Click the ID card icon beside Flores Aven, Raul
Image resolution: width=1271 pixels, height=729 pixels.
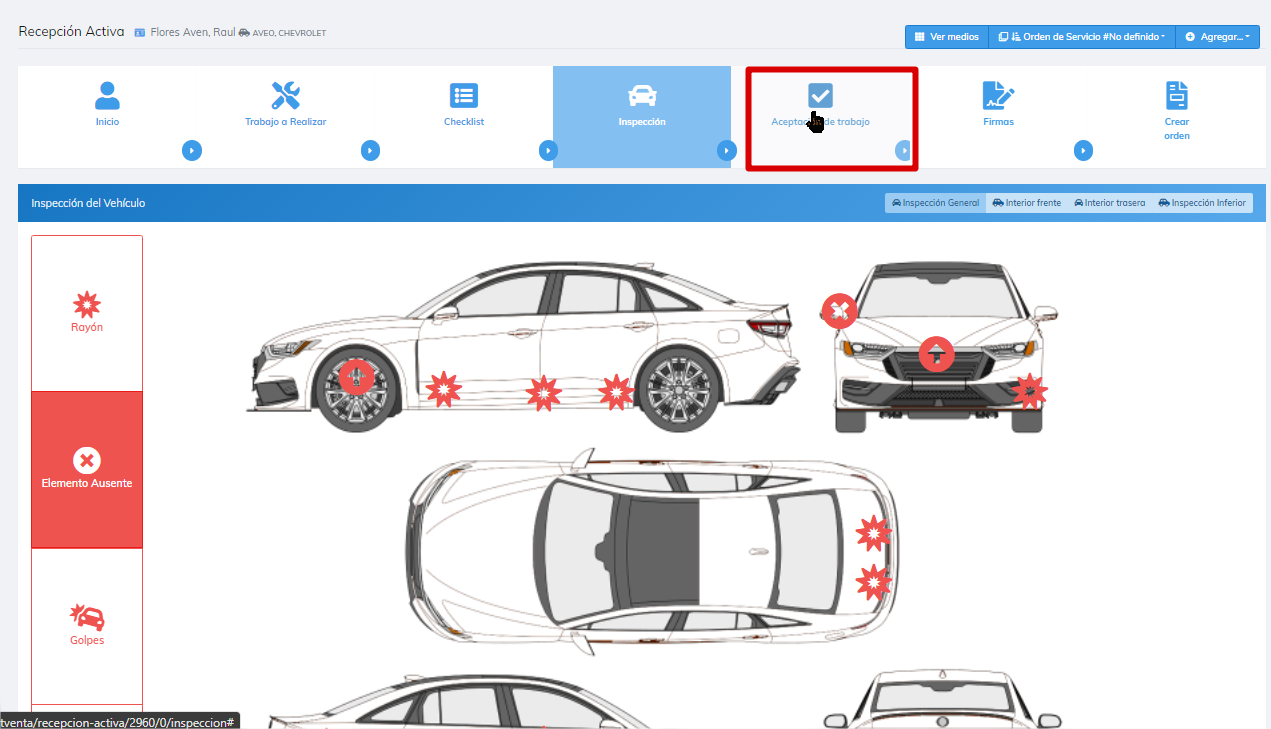(139, 33)
